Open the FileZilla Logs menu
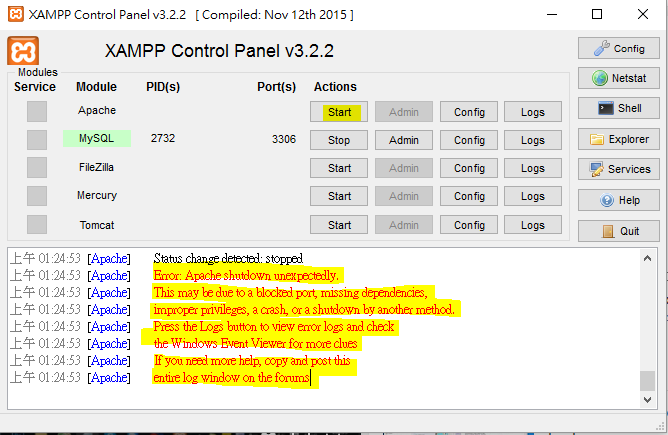The width and height of the screenshot is (668, 435). (533, 168)
